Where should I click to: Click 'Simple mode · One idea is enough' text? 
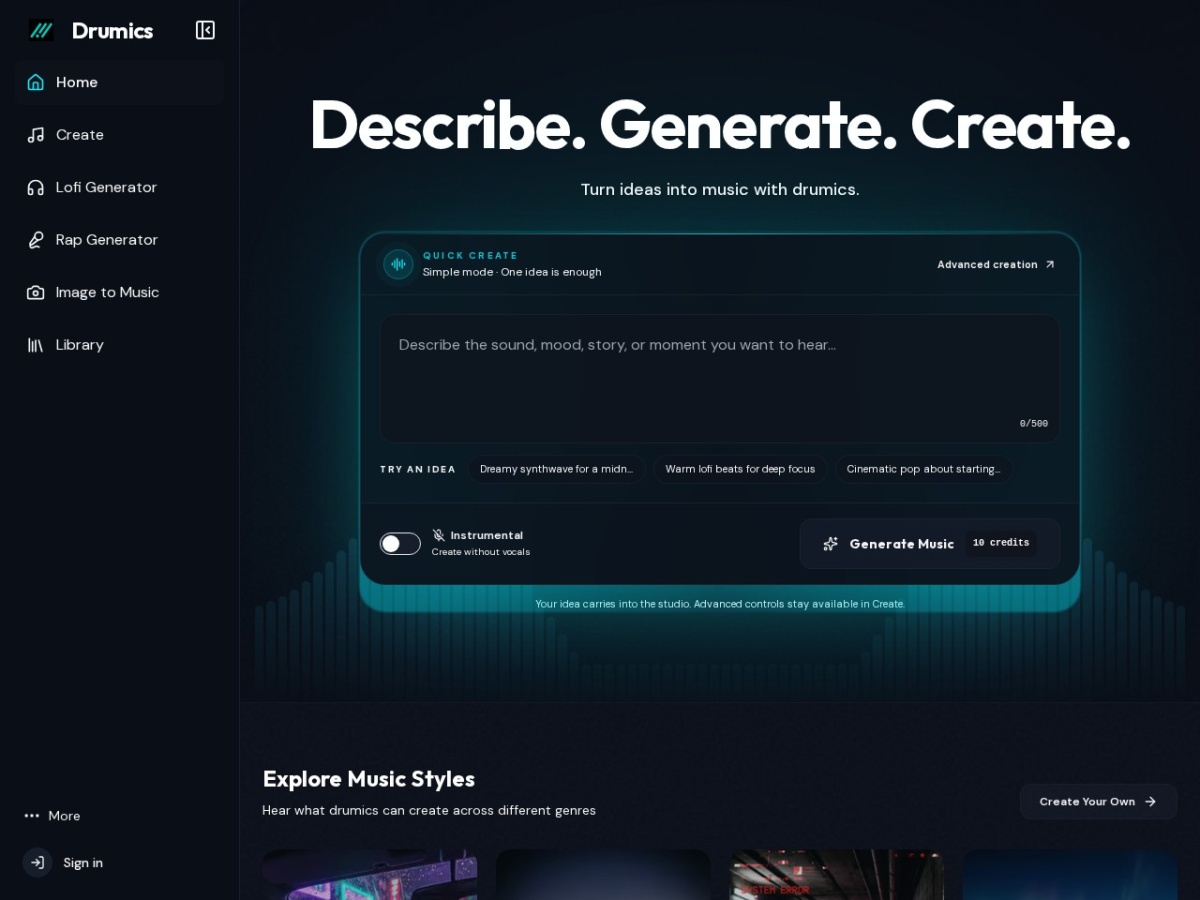click(x=512, y=272)
